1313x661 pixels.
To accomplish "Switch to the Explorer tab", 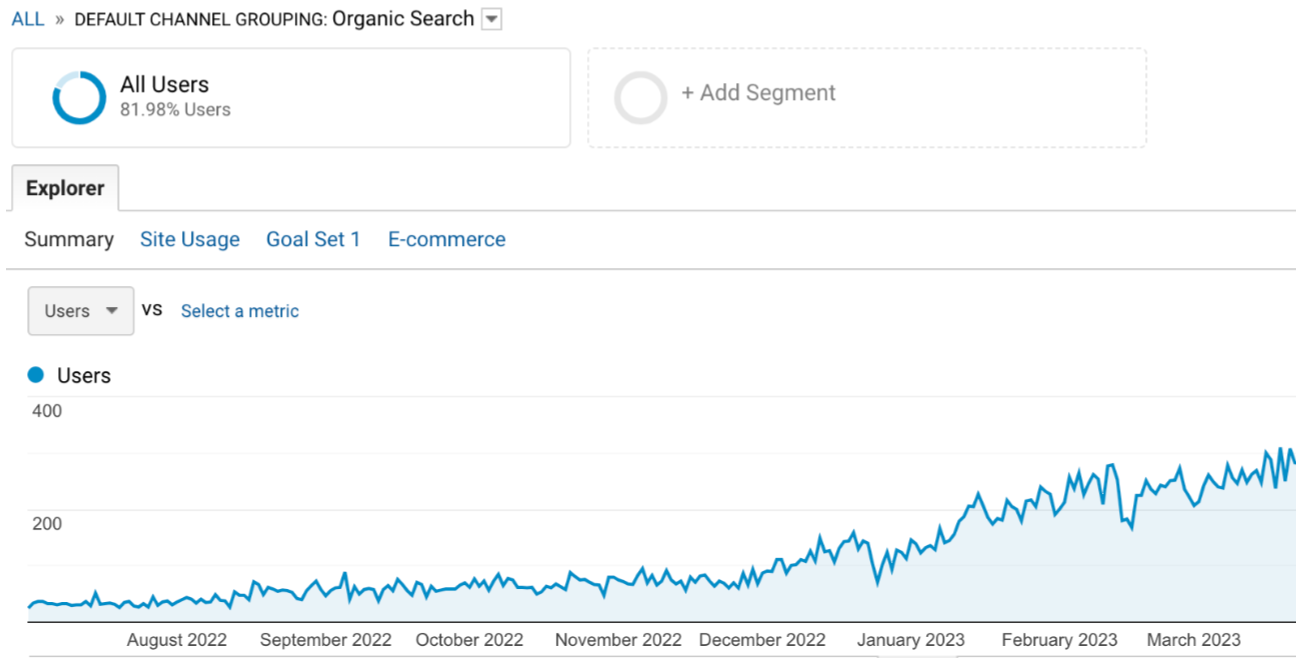I will [65, 188].
